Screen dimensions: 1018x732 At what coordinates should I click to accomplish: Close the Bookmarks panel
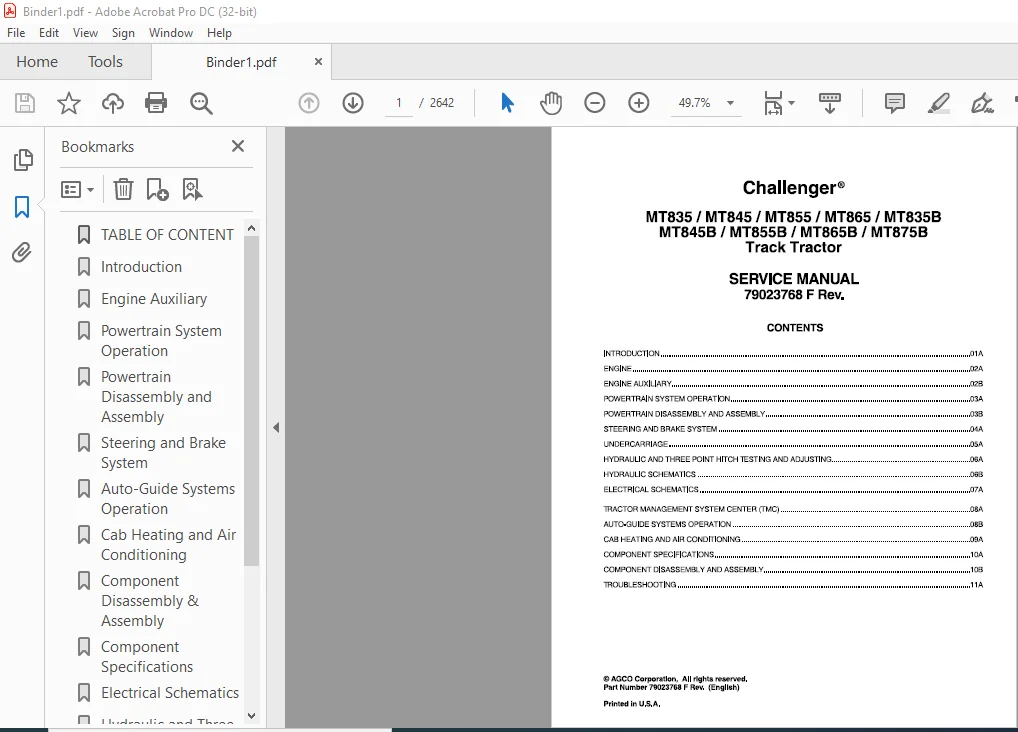(238, 146)
